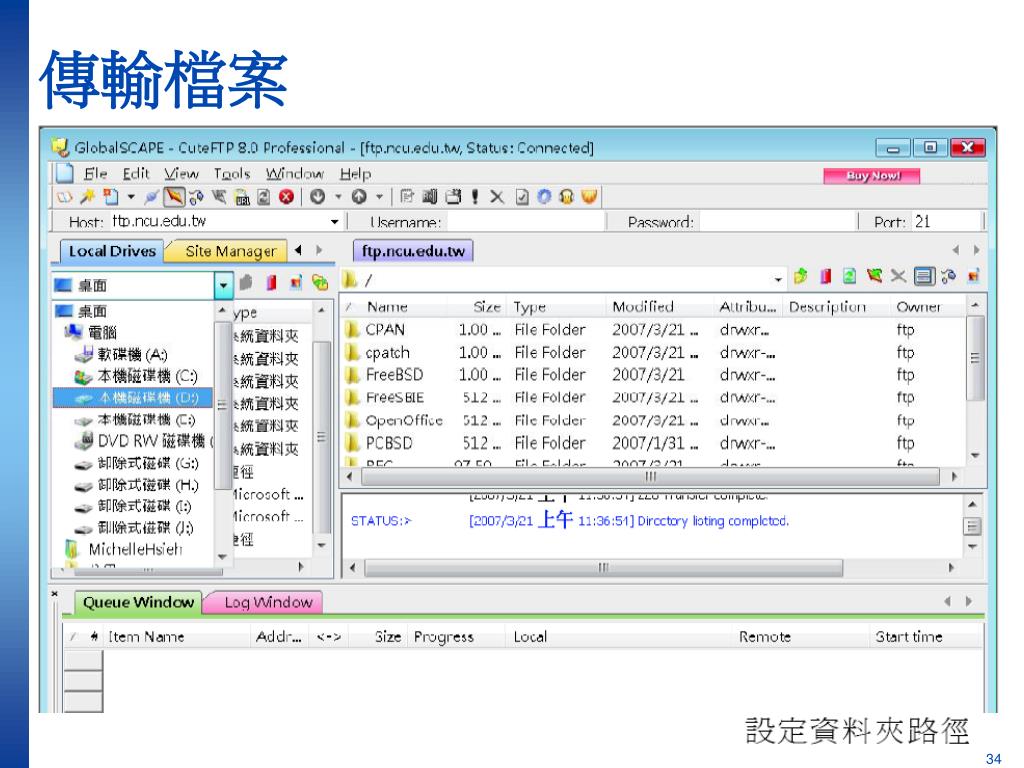Click the Upload arrow icon in toolbar
The width and height of the screenshot is (1024, 768).
pos(359,197)
